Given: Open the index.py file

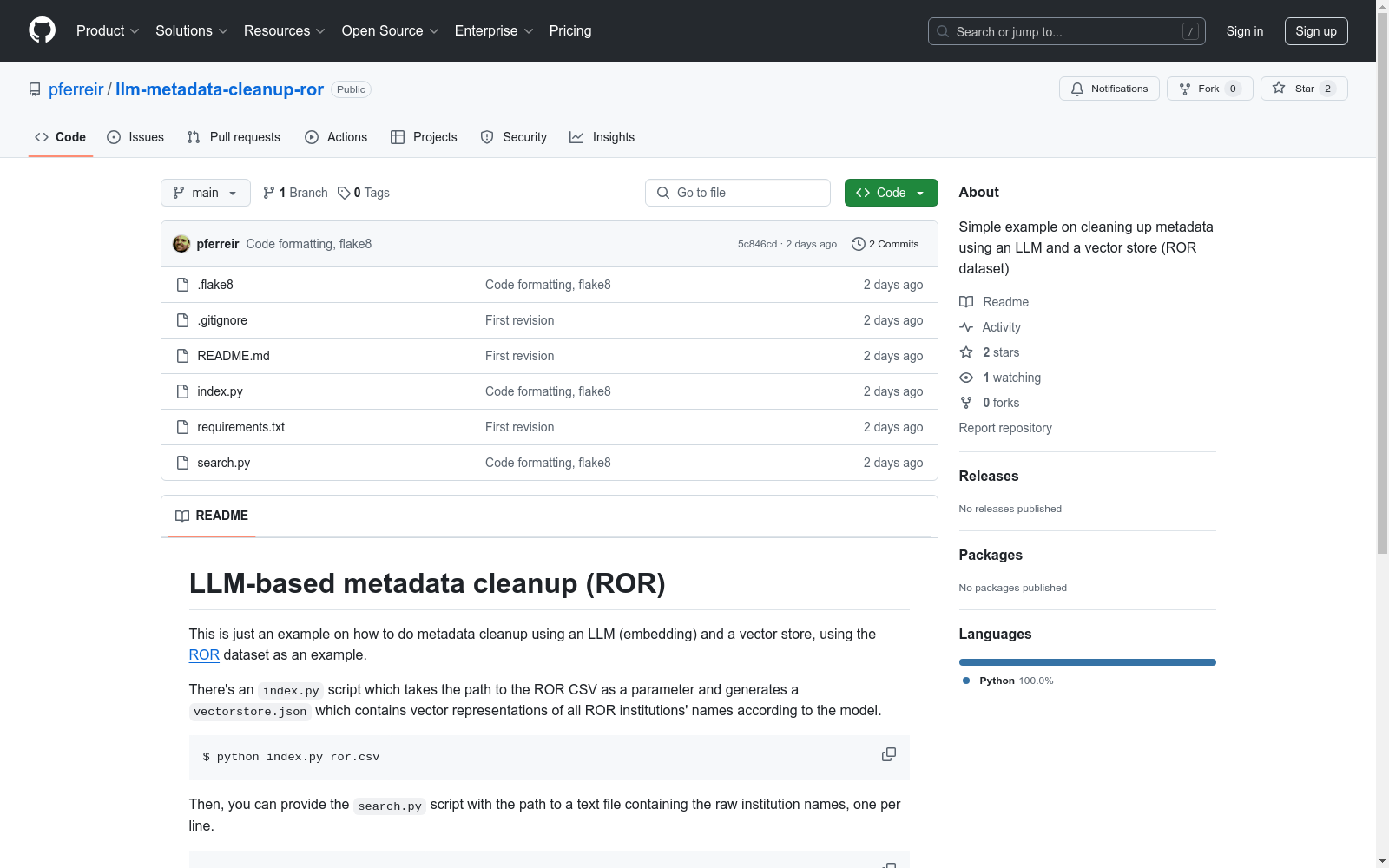Looking at the screenshot, I should (x=221, y=391).
